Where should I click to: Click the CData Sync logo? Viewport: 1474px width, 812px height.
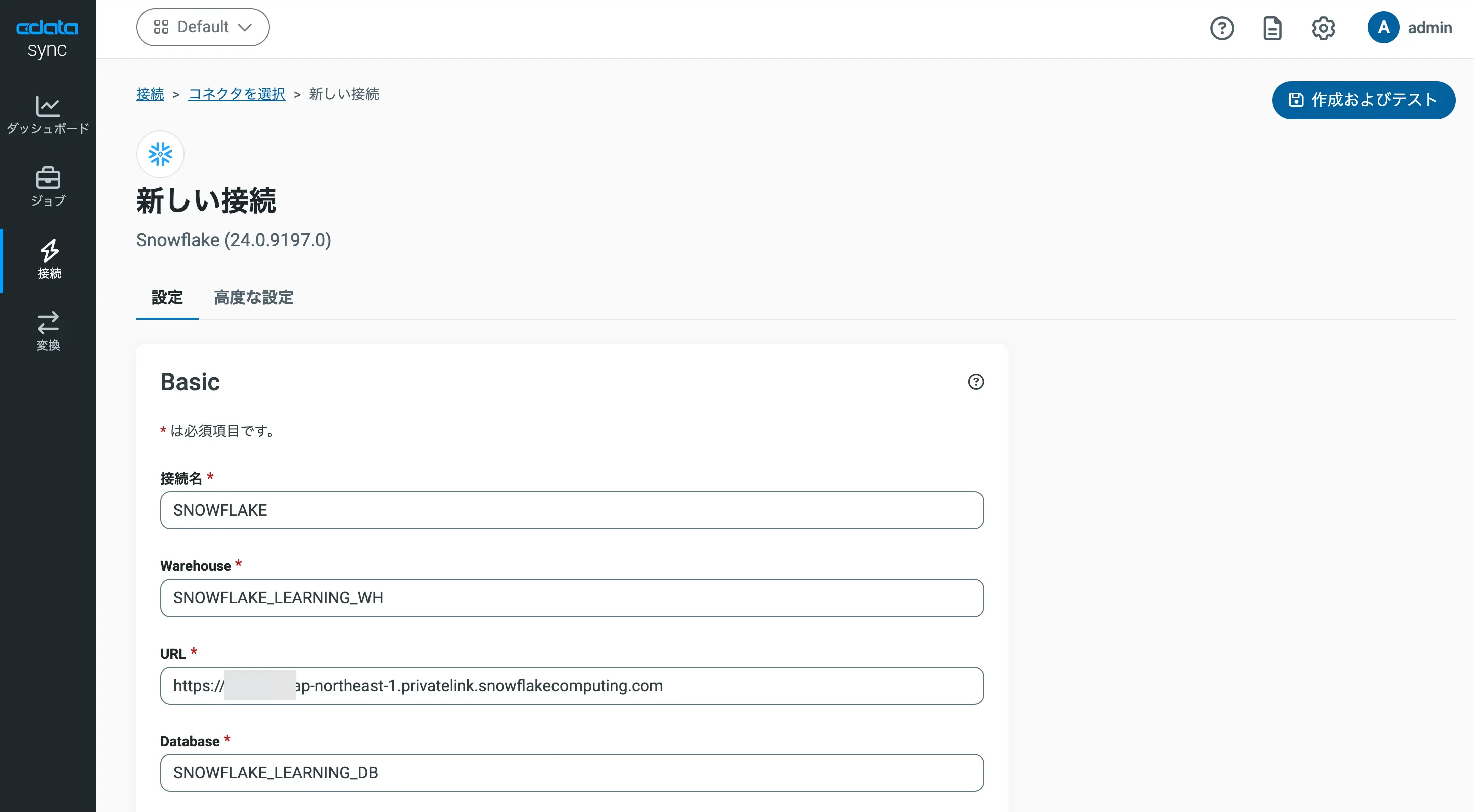click(x=48, y=38)
